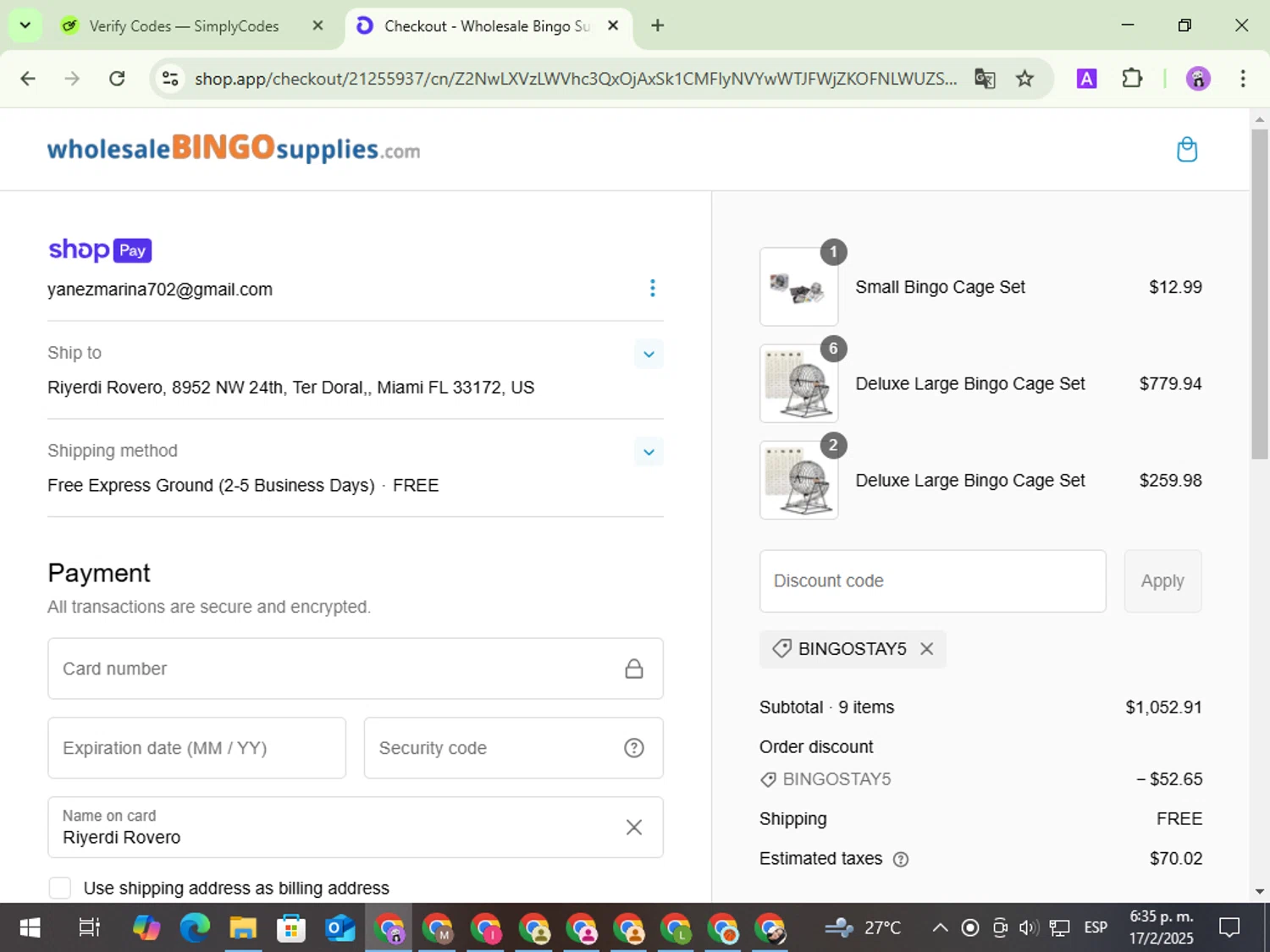Reload the checkout page
The image size is (1270, 952).
(x=117, y=79)
